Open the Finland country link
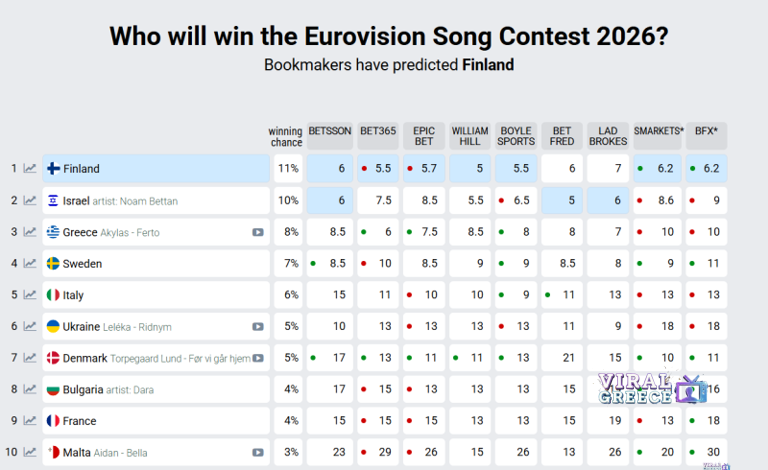Viewport: 768px width, 470px height. coord(81,169)
